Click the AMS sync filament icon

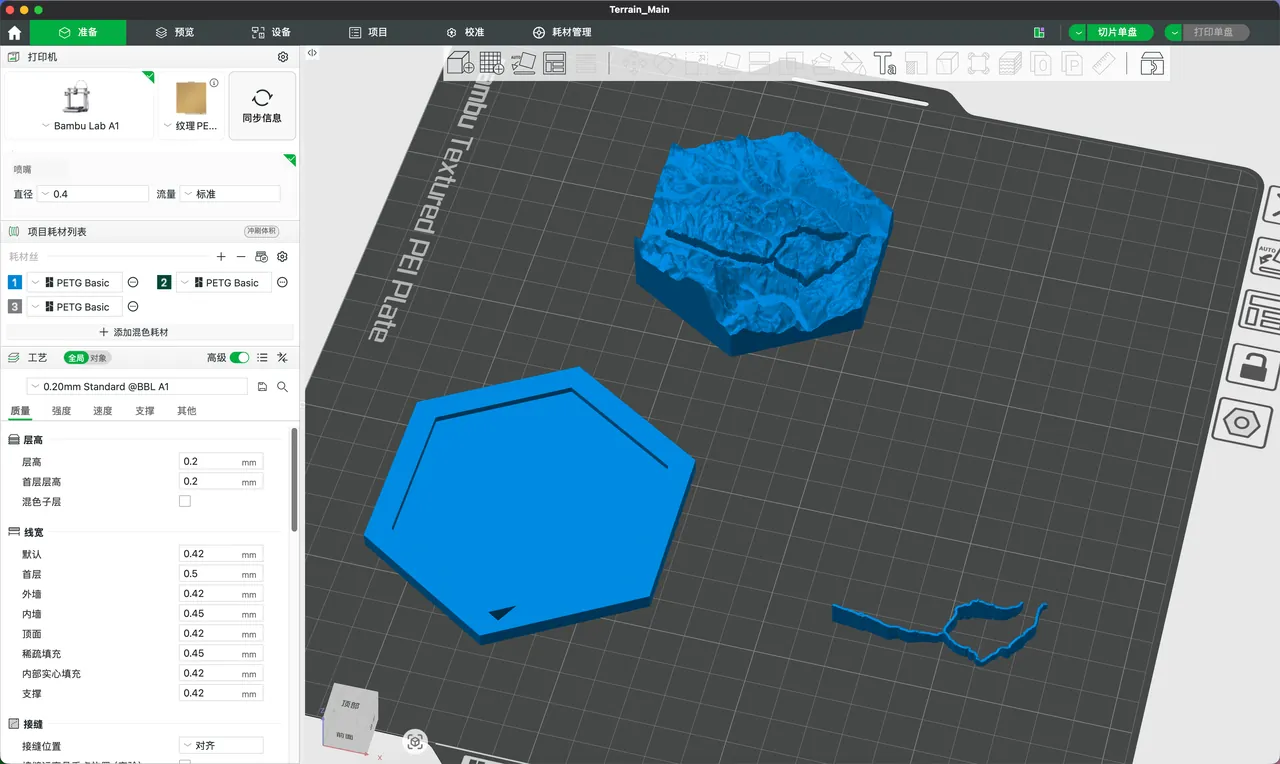click(261, 257)
